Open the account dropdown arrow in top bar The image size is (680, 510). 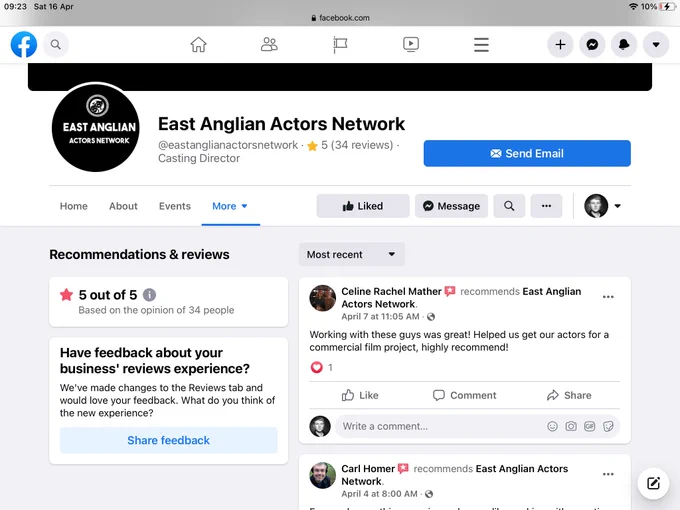(656, 44)
